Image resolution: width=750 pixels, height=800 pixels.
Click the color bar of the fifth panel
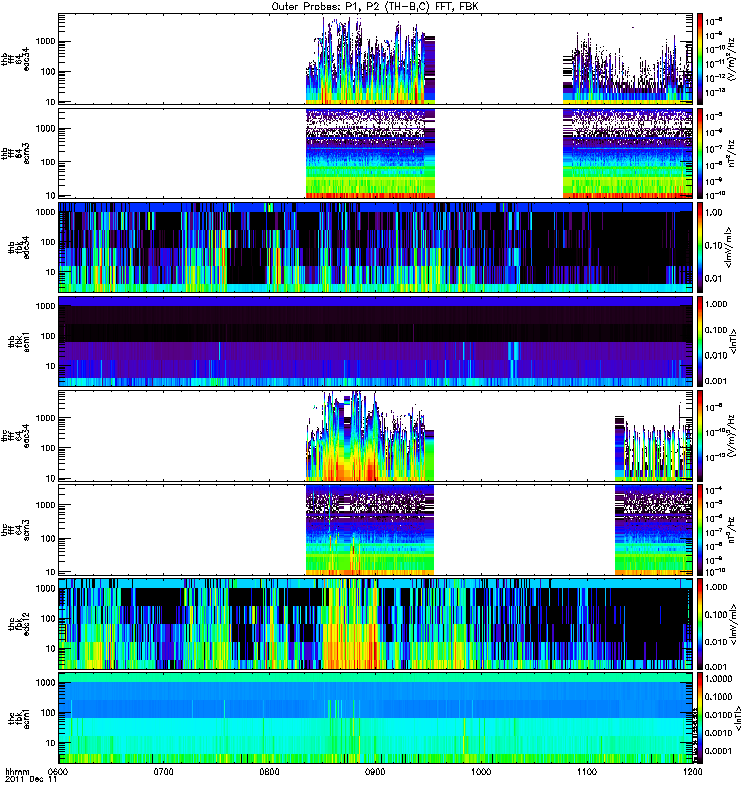click(x=700, y=435)
